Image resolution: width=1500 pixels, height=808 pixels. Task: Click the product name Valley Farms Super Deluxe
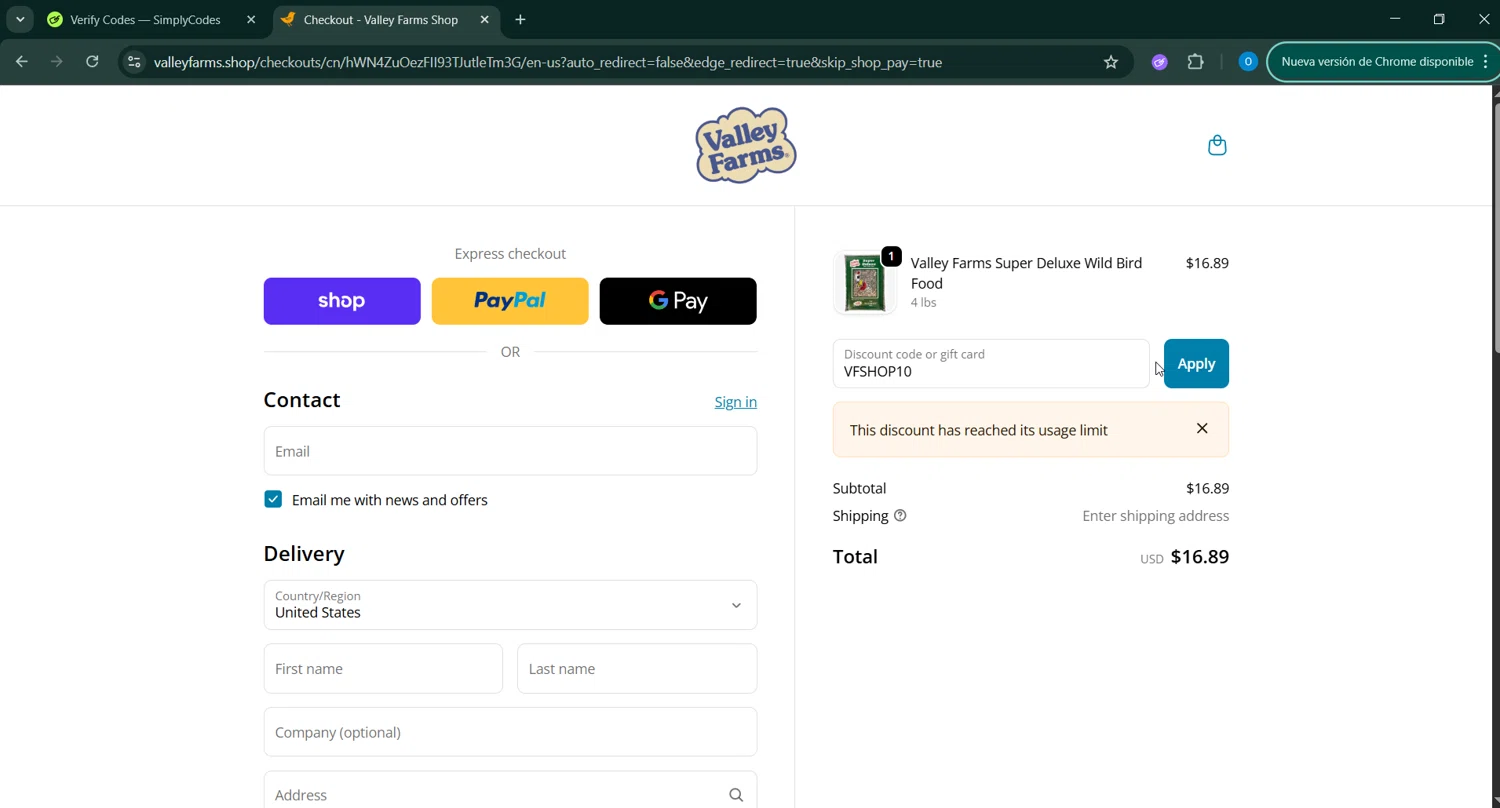(x=1026, y=273)
